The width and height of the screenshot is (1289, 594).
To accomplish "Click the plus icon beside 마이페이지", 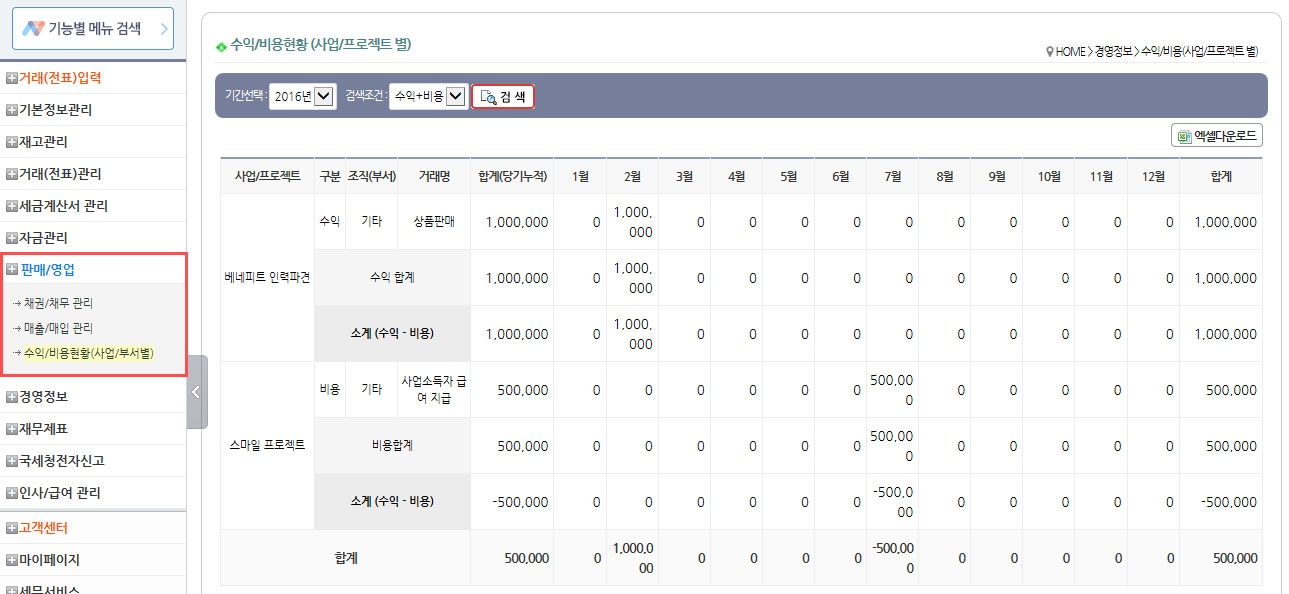I will point(11,561).
